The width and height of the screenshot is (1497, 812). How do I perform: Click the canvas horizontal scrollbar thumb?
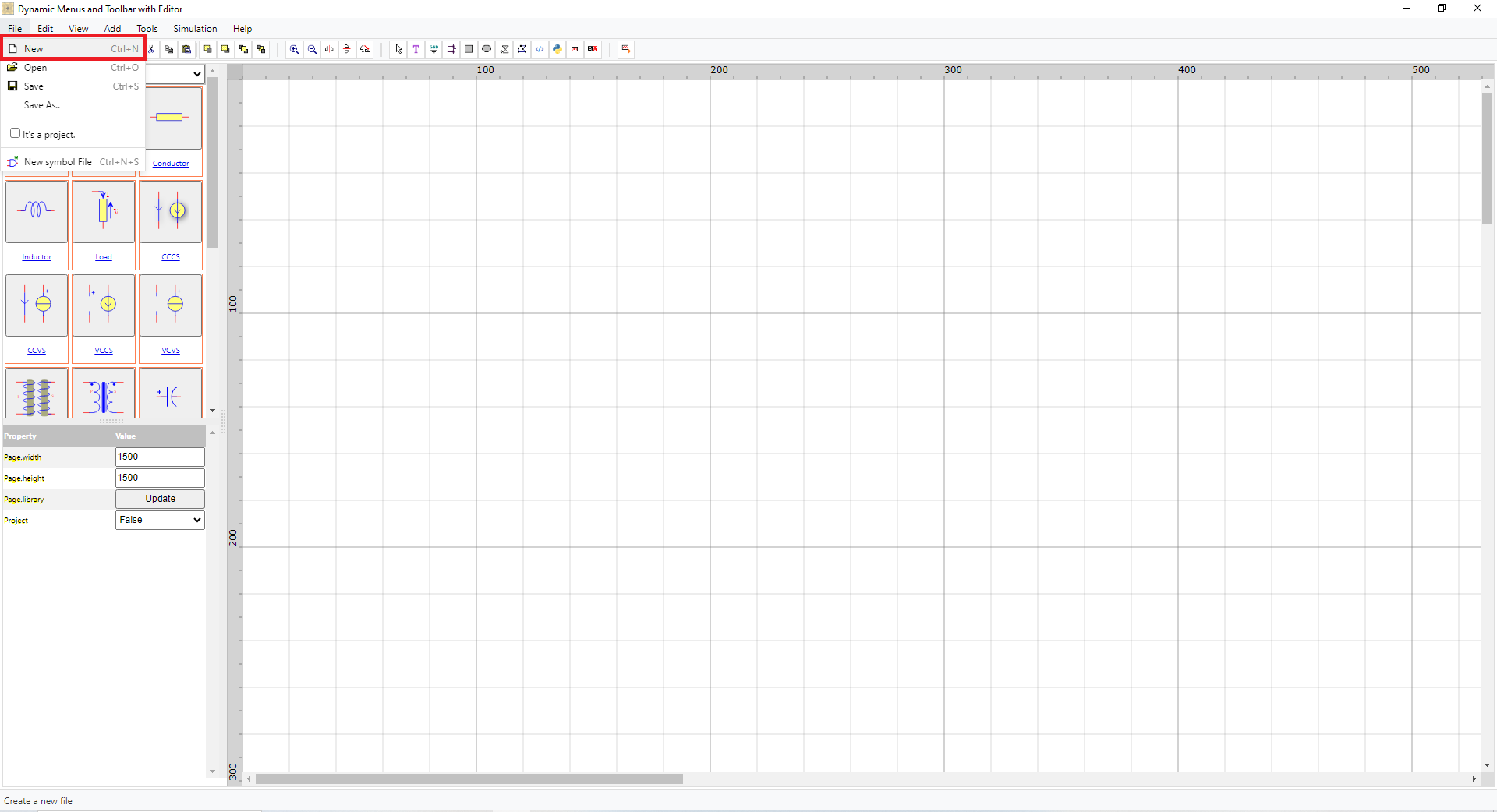[x=469, y=778]
